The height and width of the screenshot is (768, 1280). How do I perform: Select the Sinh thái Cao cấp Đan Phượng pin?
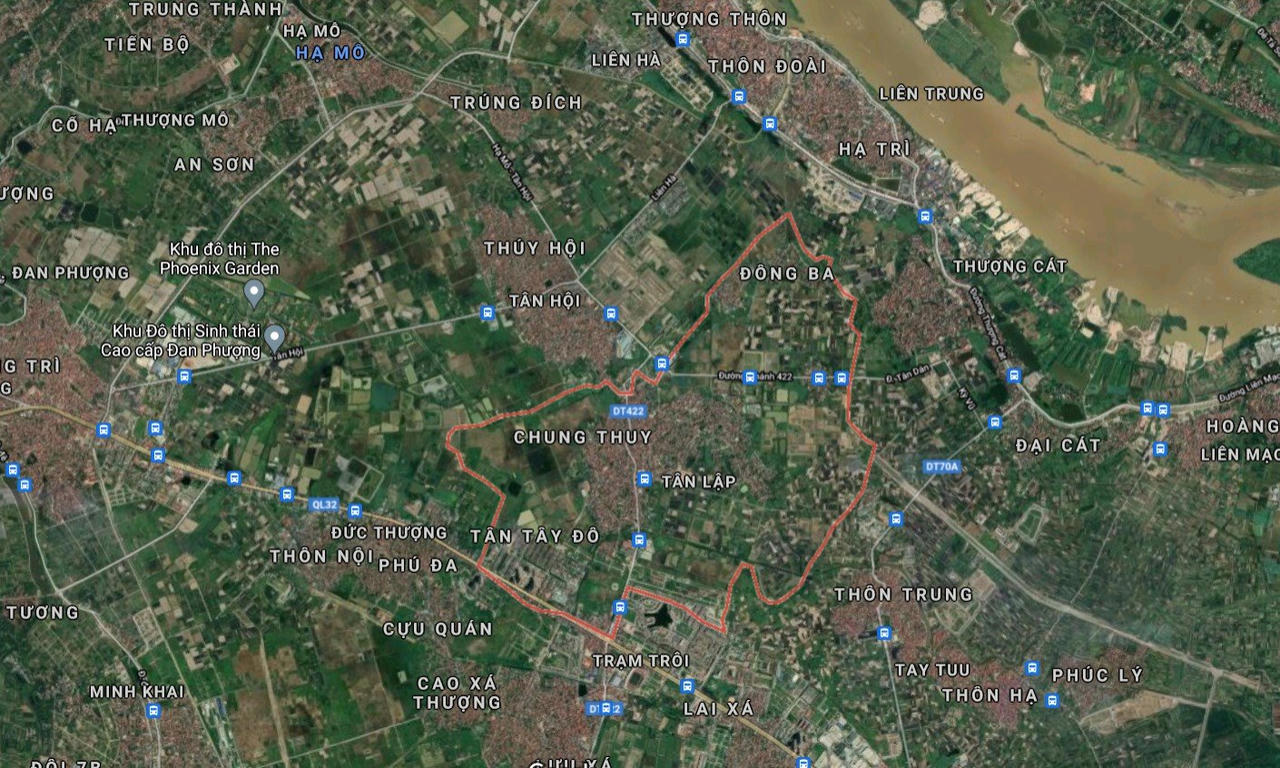pyautogui.click(x=274, y=337)
